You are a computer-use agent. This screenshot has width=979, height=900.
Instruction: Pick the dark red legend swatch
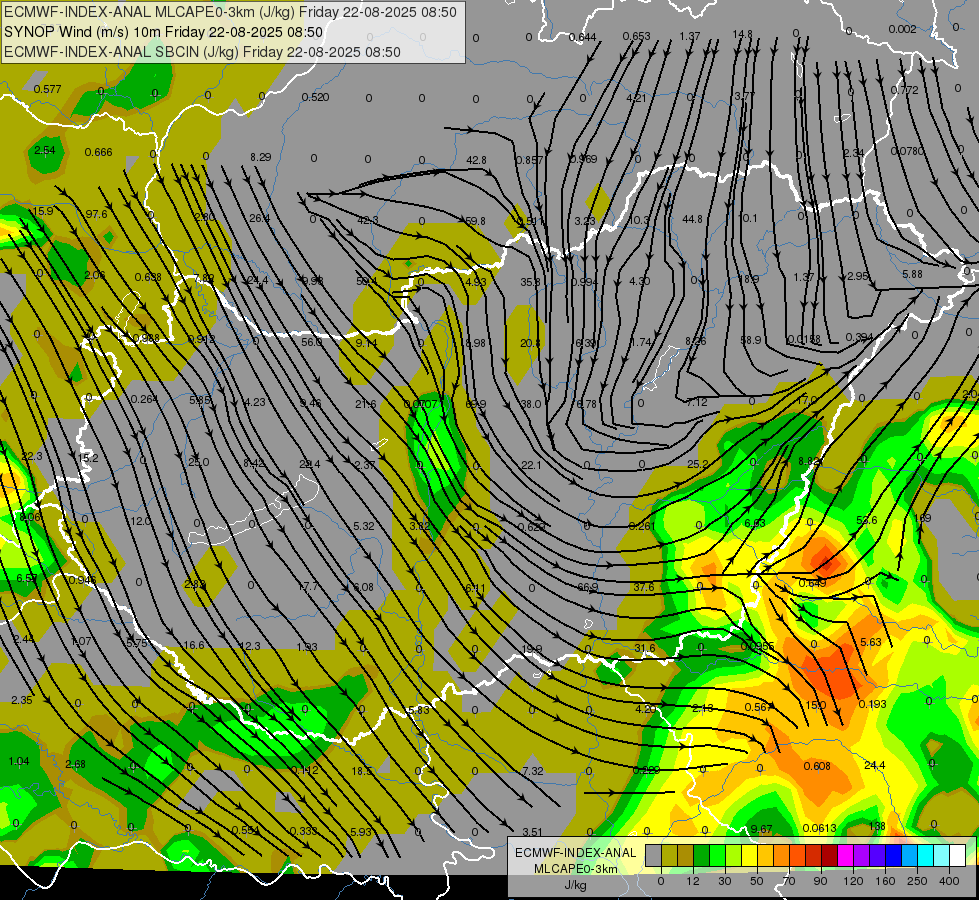coord(829,856)
